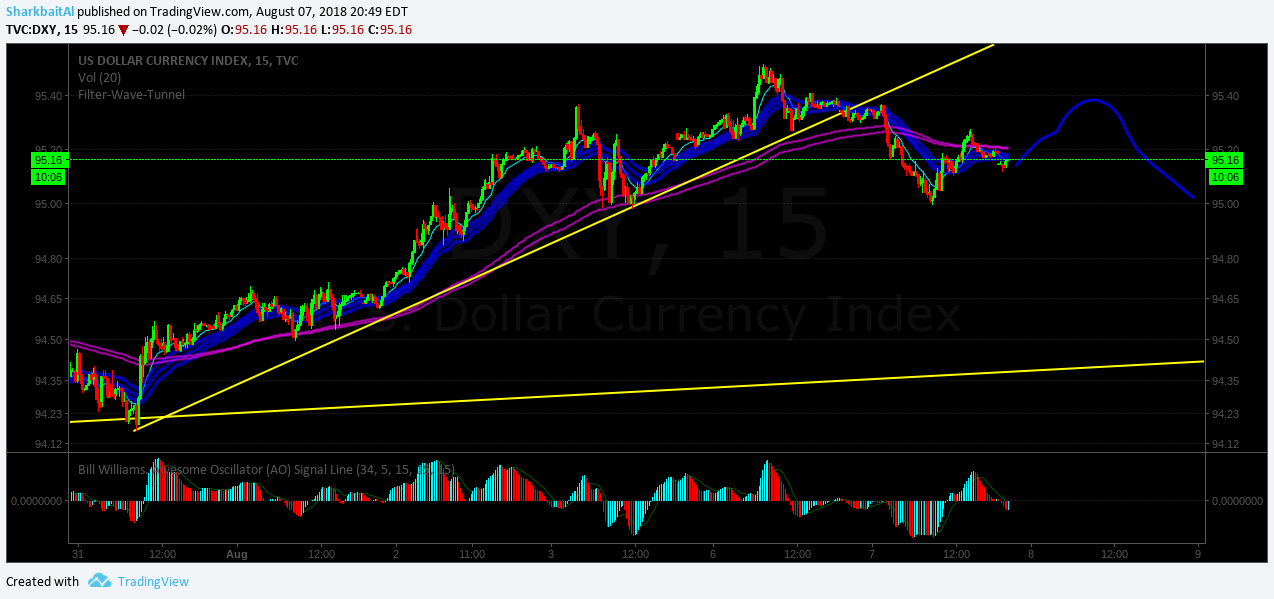Image resolution: width=1274 pixels, height=599 pixels.
Task: Click the 10:06 countdown tag on right axis
Action: [x=1224, y=177]
